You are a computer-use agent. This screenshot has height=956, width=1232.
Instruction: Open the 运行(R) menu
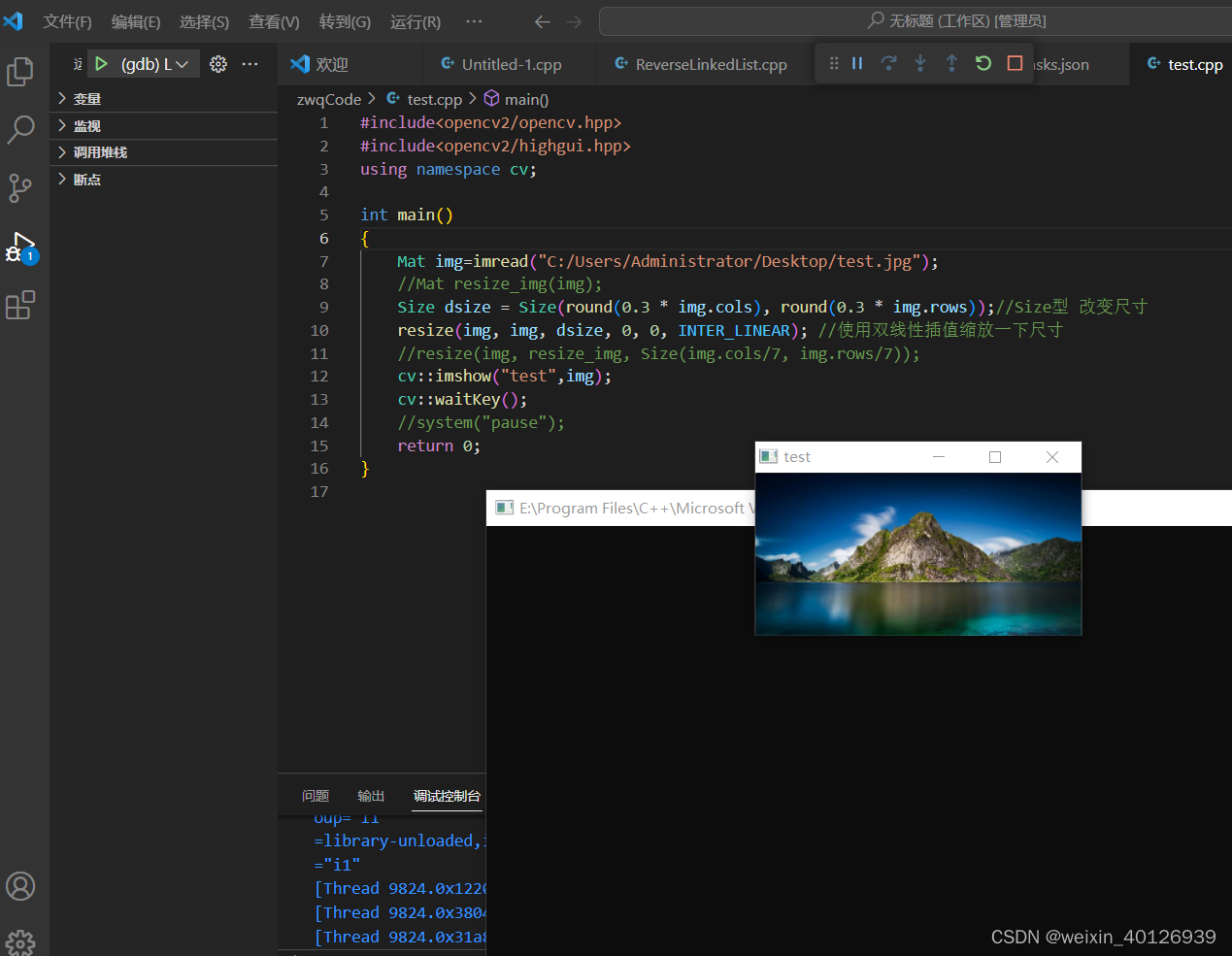[416, 21]
